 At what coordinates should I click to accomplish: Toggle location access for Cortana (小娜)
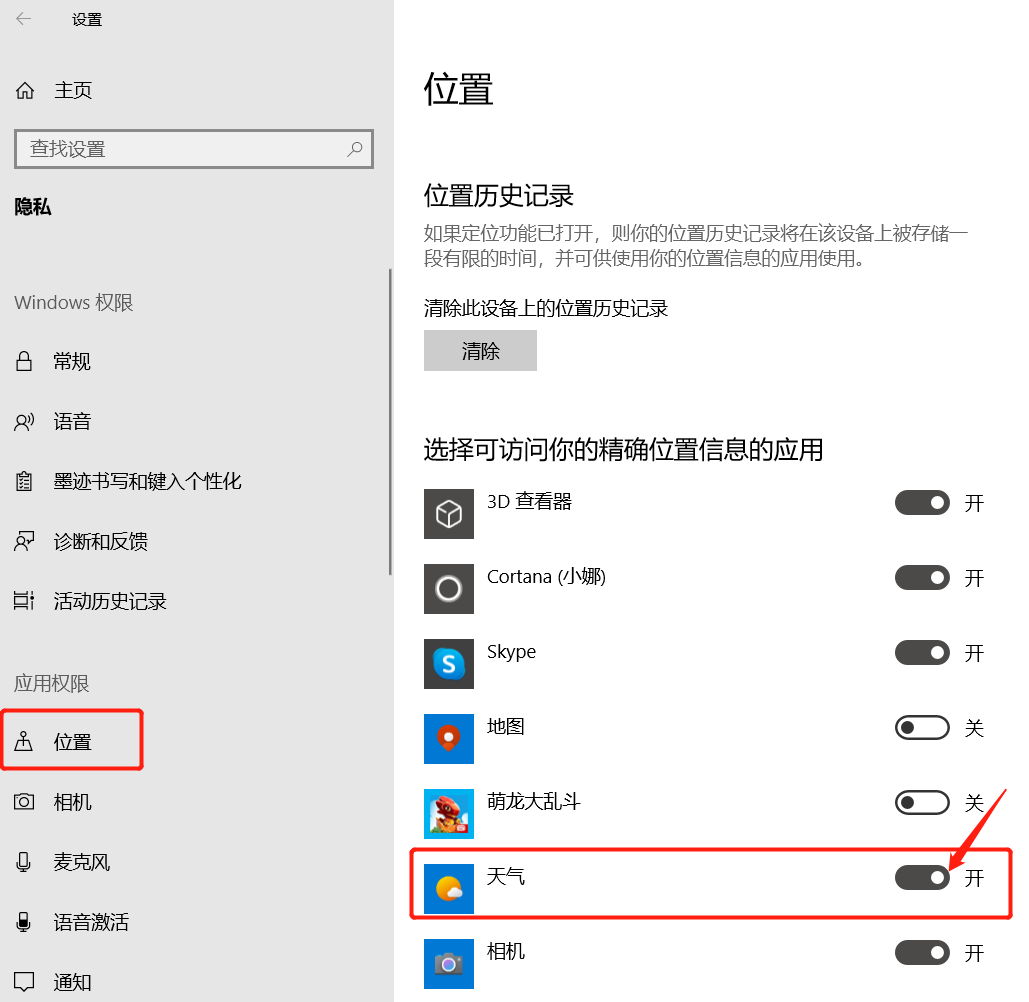922,577
